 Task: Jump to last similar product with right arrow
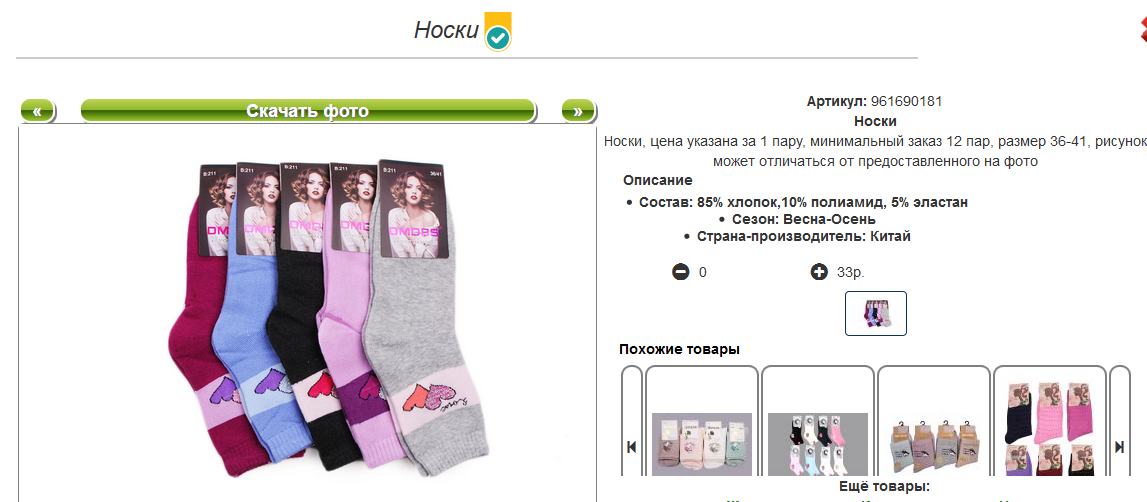coord(1119,446)
